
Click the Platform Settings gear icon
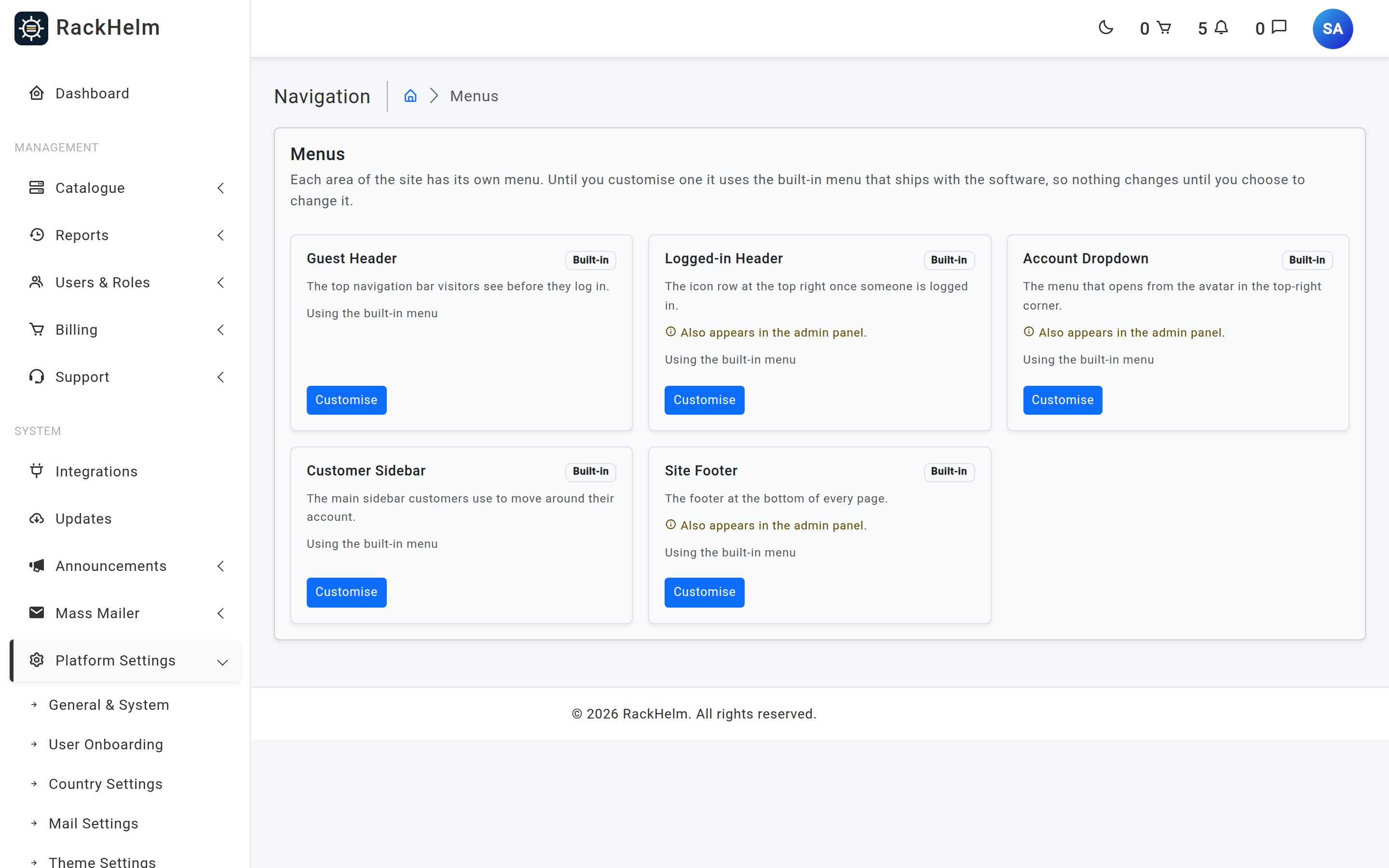click(x=37, y=660)
